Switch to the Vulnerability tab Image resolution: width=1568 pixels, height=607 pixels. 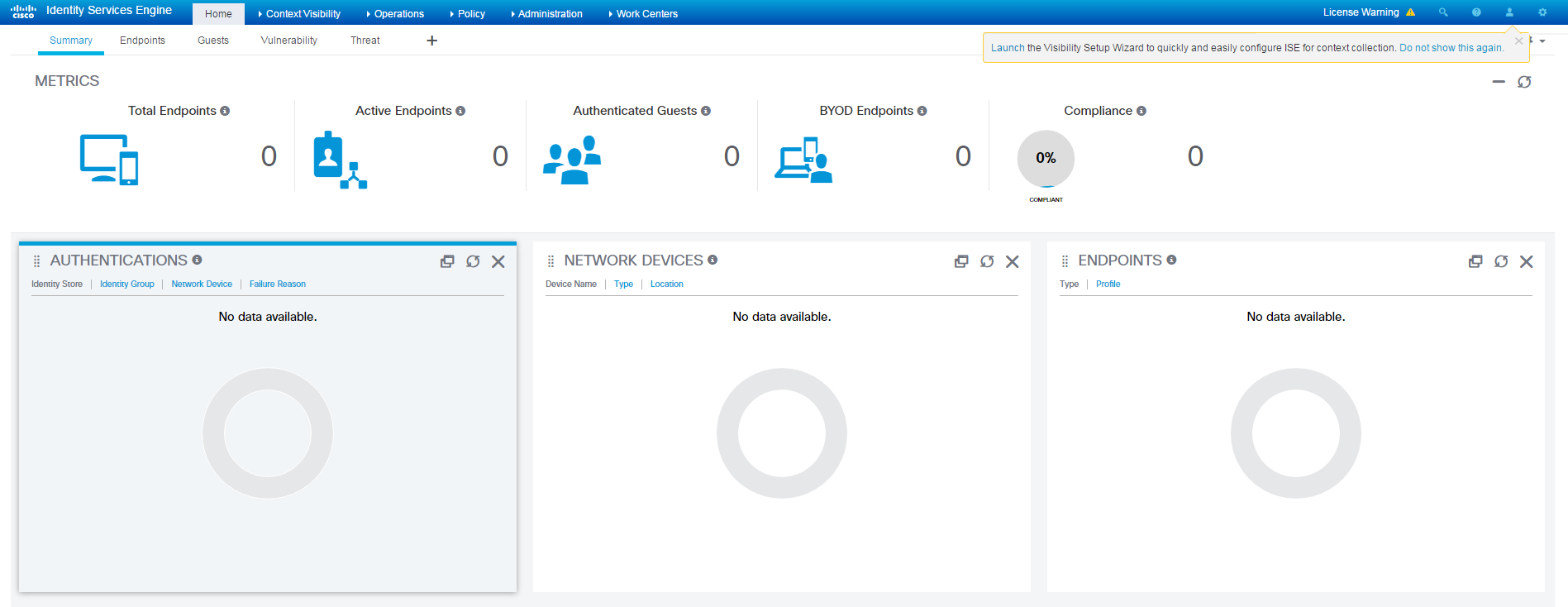[x=288, y=41]
